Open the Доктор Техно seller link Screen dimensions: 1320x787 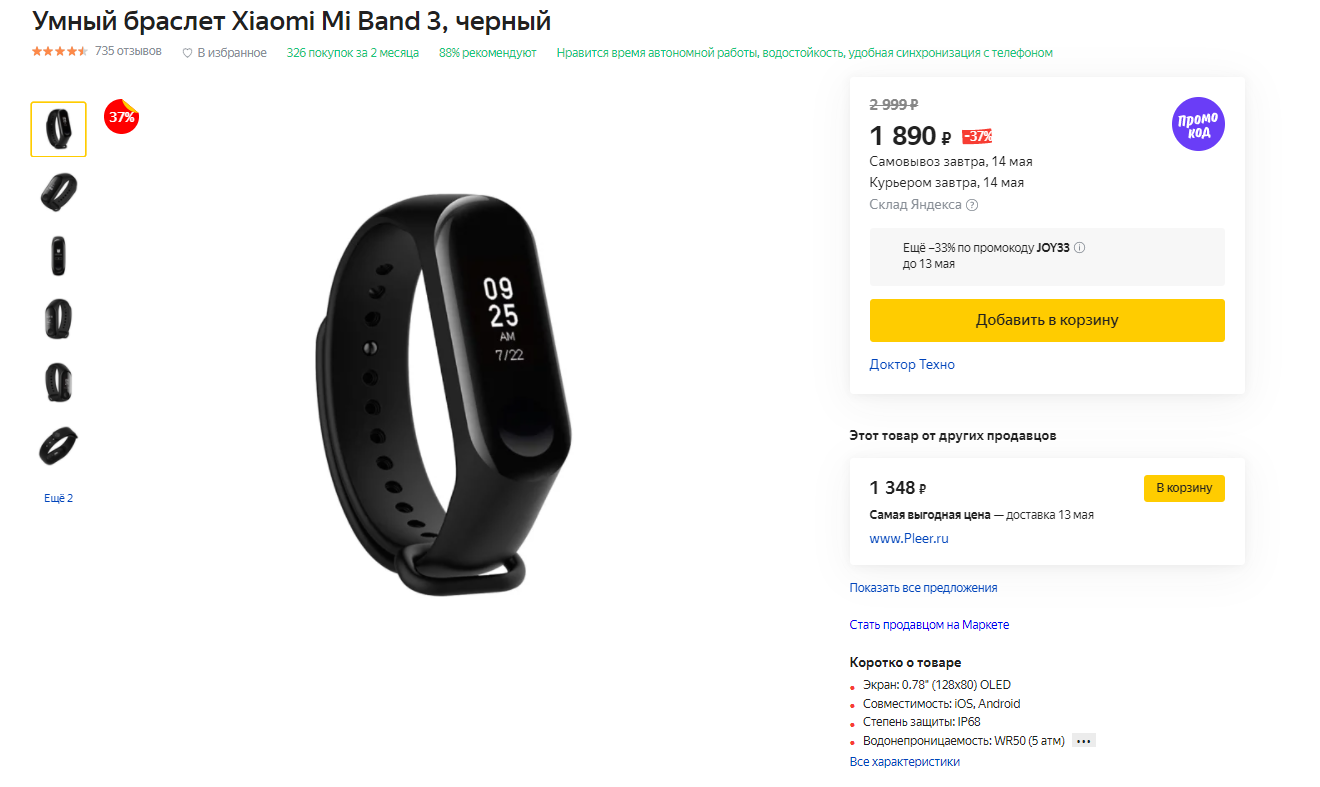coord(912,365)
